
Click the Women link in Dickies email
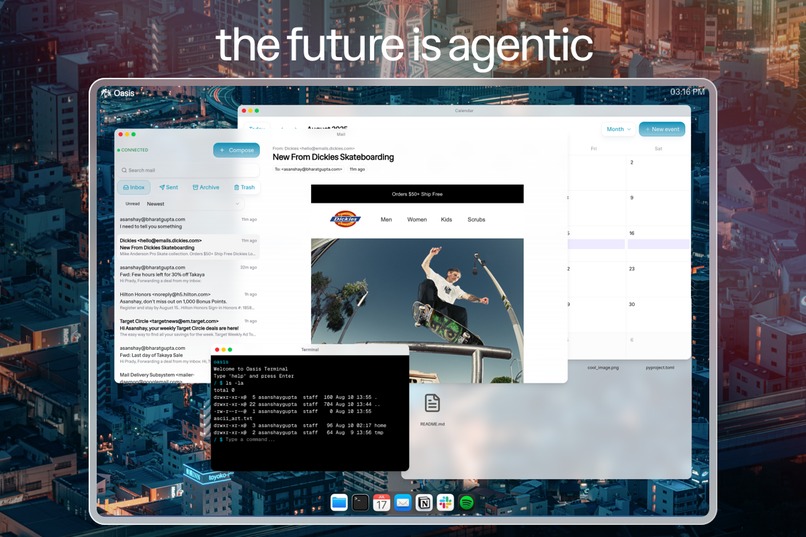(417, 219)
